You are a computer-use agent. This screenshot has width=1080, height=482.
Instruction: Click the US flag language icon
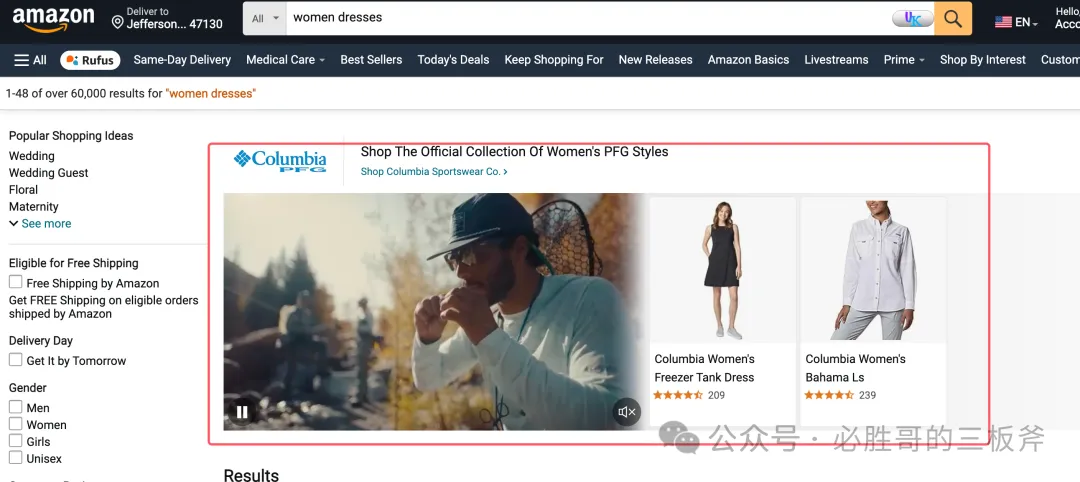point(1003,22)
